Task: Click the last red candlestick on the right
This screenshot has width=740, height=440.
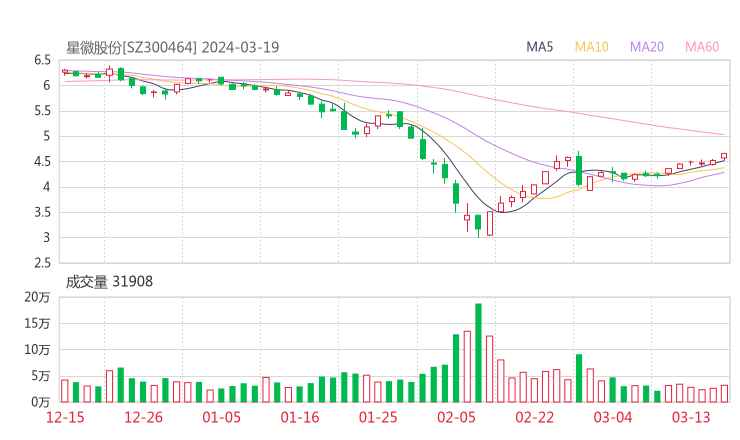Action: pyautogui.click(x=724, y=156)
